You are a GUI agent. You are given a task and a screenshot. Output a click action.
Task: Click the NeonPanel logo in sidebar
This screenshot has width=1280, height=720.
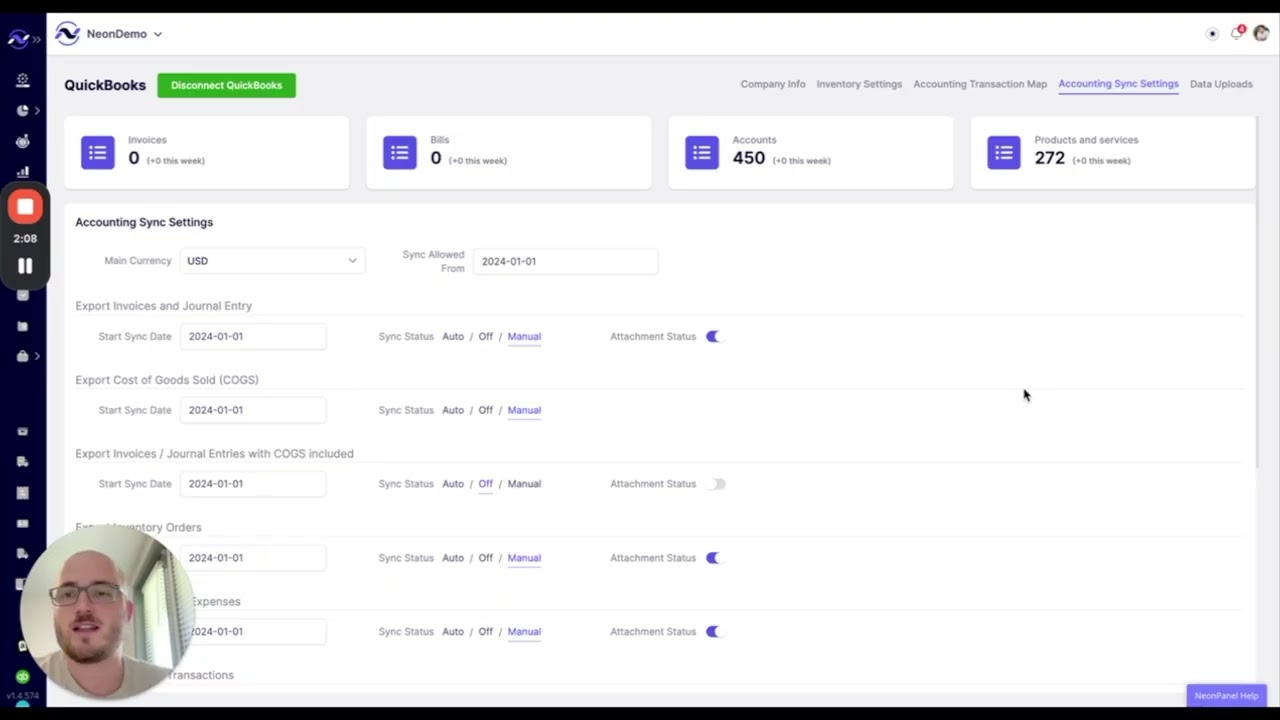point(18,39)
